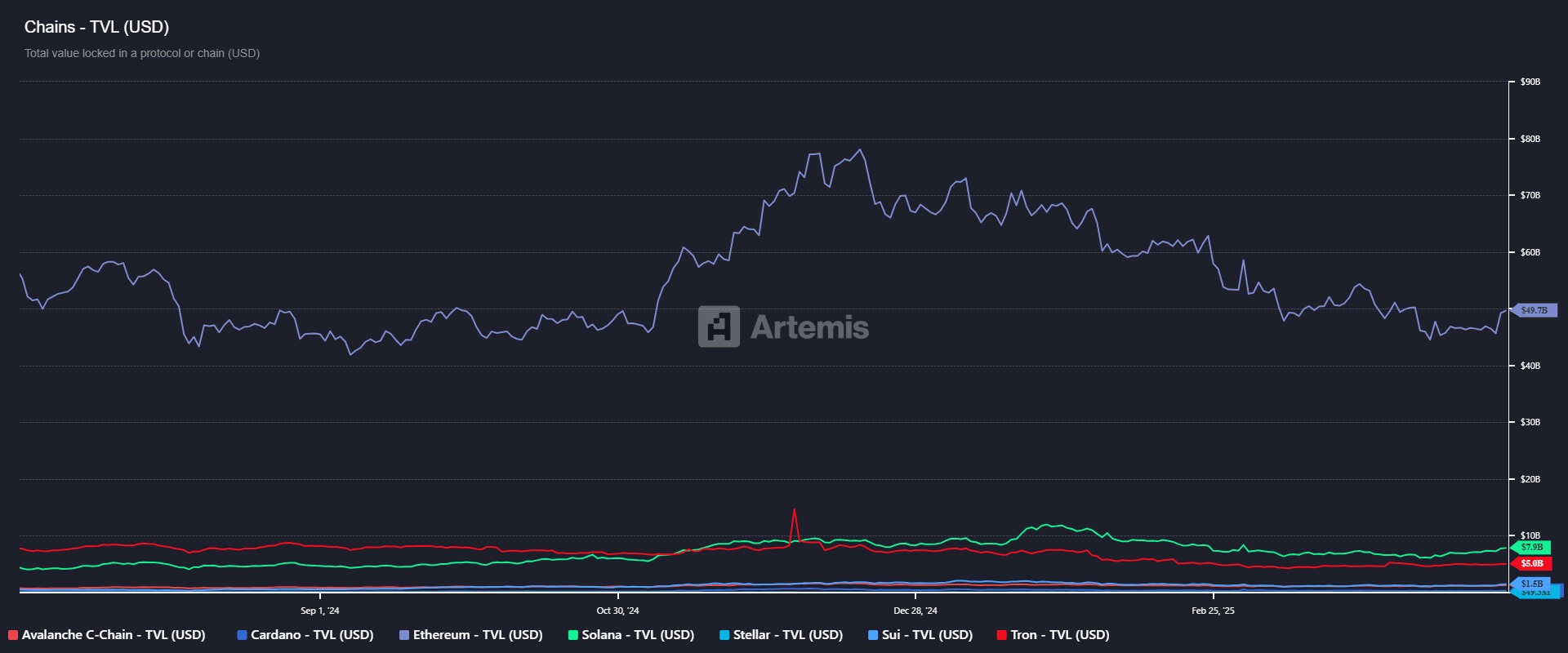The image size is (1568, 653).
Task: Toggle Ethereum - TVL (USD) series in legend
Action: (x=477, y=635)
